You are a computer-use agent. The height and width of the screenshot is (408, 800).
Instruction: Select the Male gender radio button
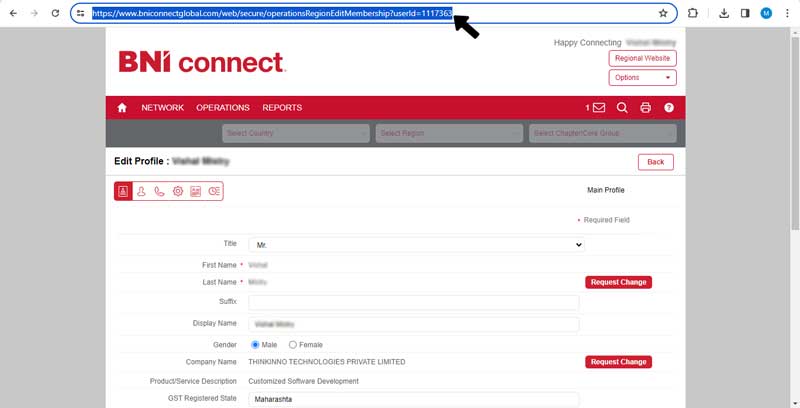(255, 345)
